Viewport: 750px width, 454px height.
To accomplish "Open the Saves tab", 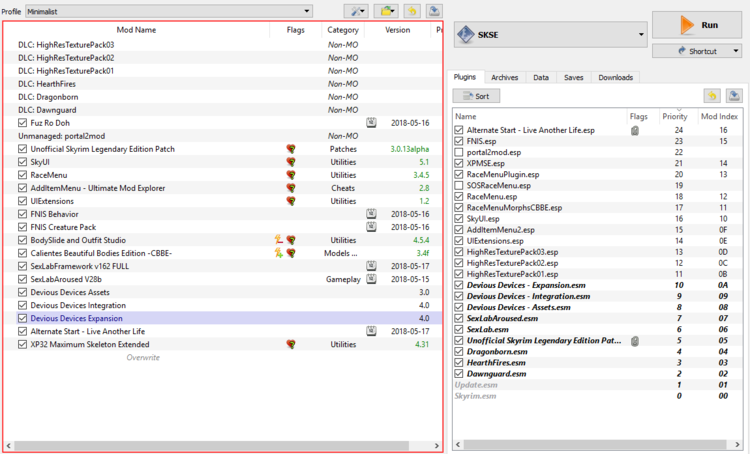I will tap(574, 77).
